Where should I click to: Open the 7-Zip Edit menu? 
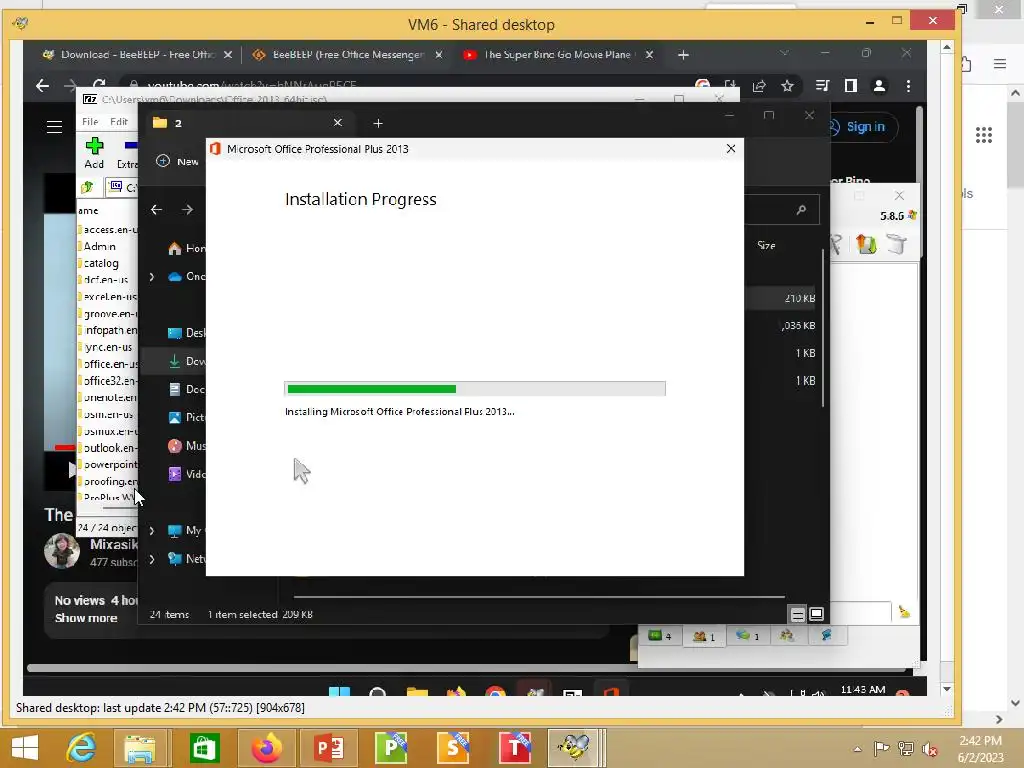119,121
